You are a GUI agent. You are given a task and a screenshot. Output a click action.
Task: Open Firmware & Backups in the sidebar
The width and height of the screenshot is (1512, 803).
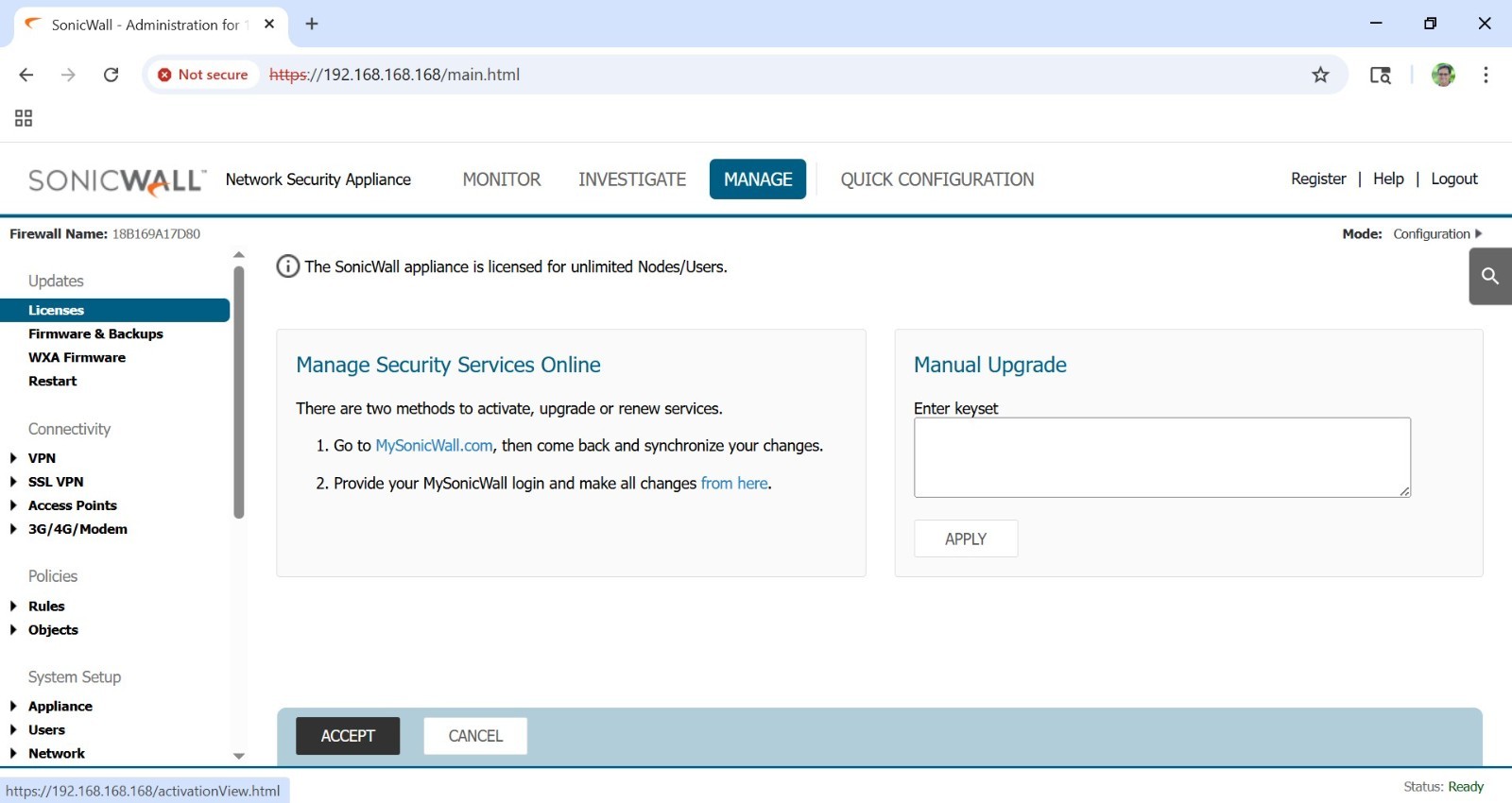(x=95, y=333)
